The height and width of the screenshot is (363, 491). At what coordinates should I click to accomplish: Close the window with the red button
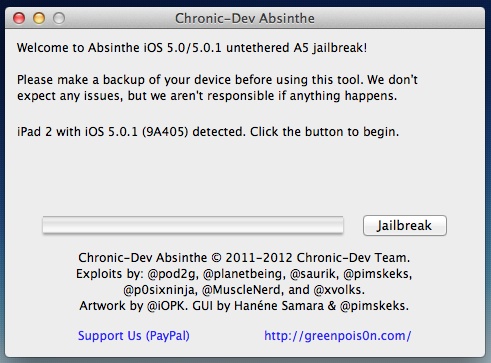19,18
